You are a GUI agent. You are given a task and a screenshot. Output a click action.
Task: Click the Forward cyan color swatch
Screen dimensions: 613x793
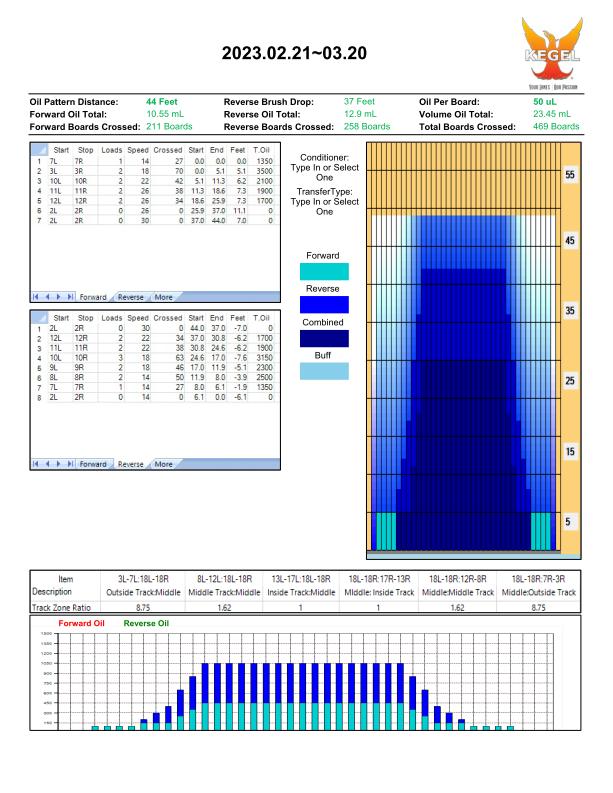pos(324,271)
